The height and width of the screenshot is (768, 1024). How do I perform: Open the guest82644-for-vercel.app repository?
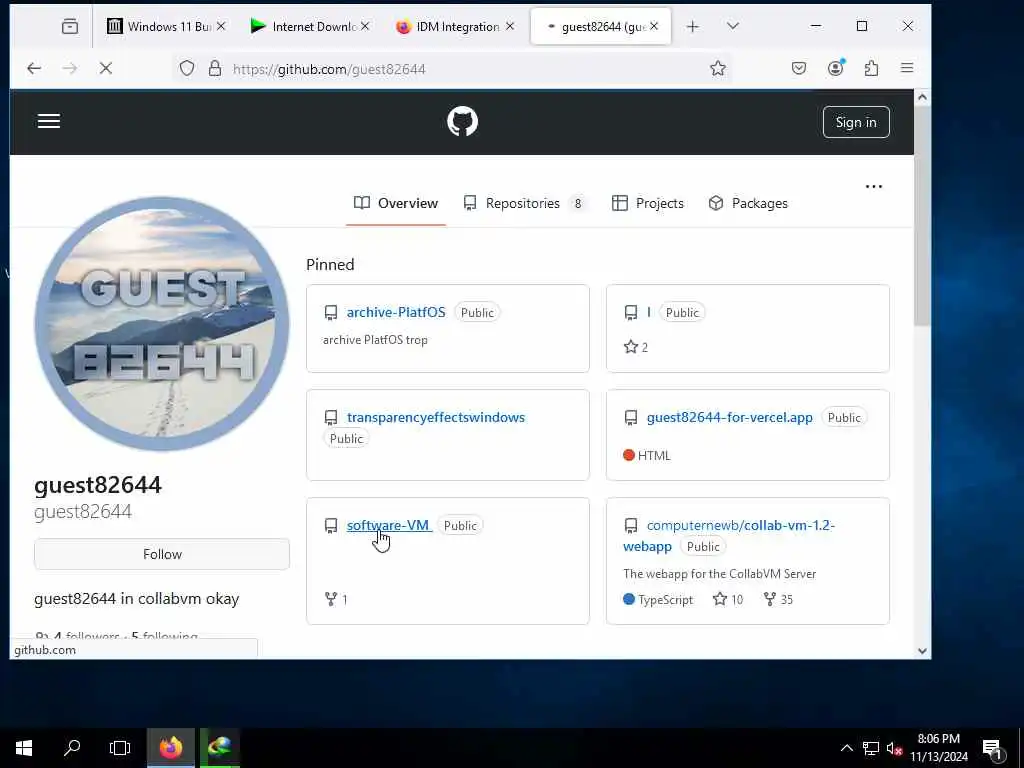click(x=729, y=417)
